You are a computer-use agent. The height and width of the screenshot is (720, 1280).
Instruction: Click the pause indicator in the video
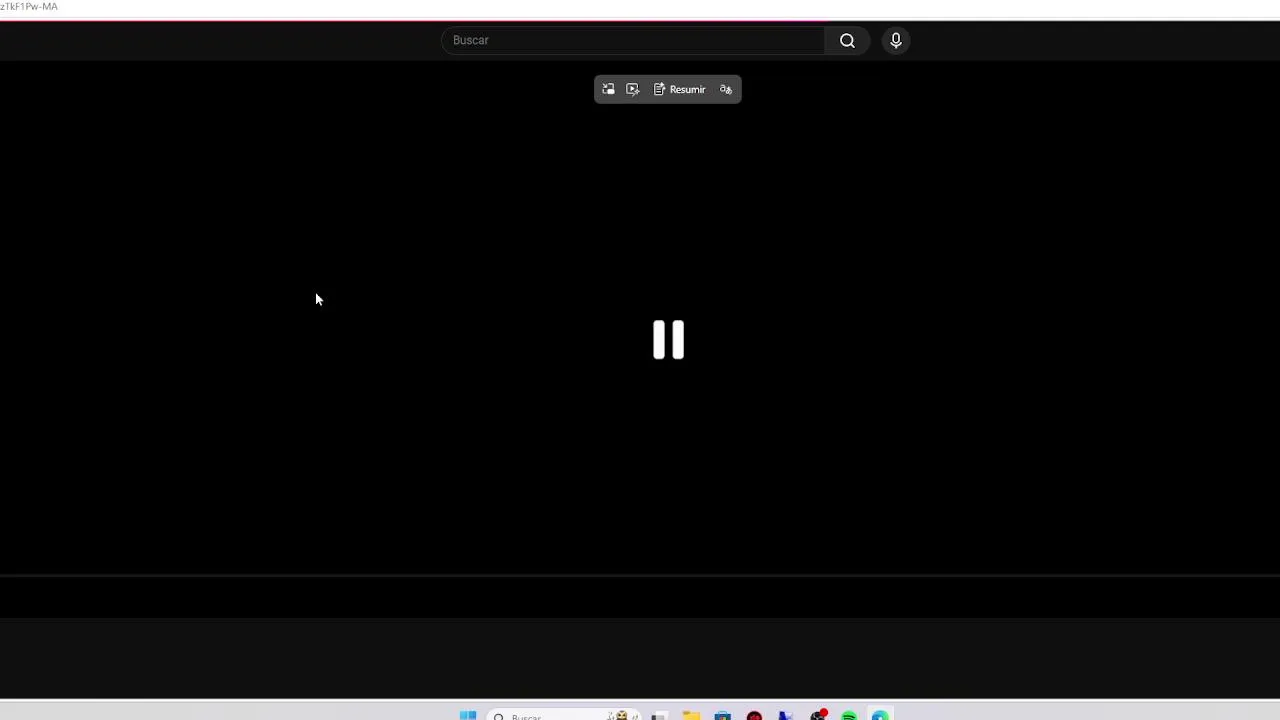(x=668, y=340)
